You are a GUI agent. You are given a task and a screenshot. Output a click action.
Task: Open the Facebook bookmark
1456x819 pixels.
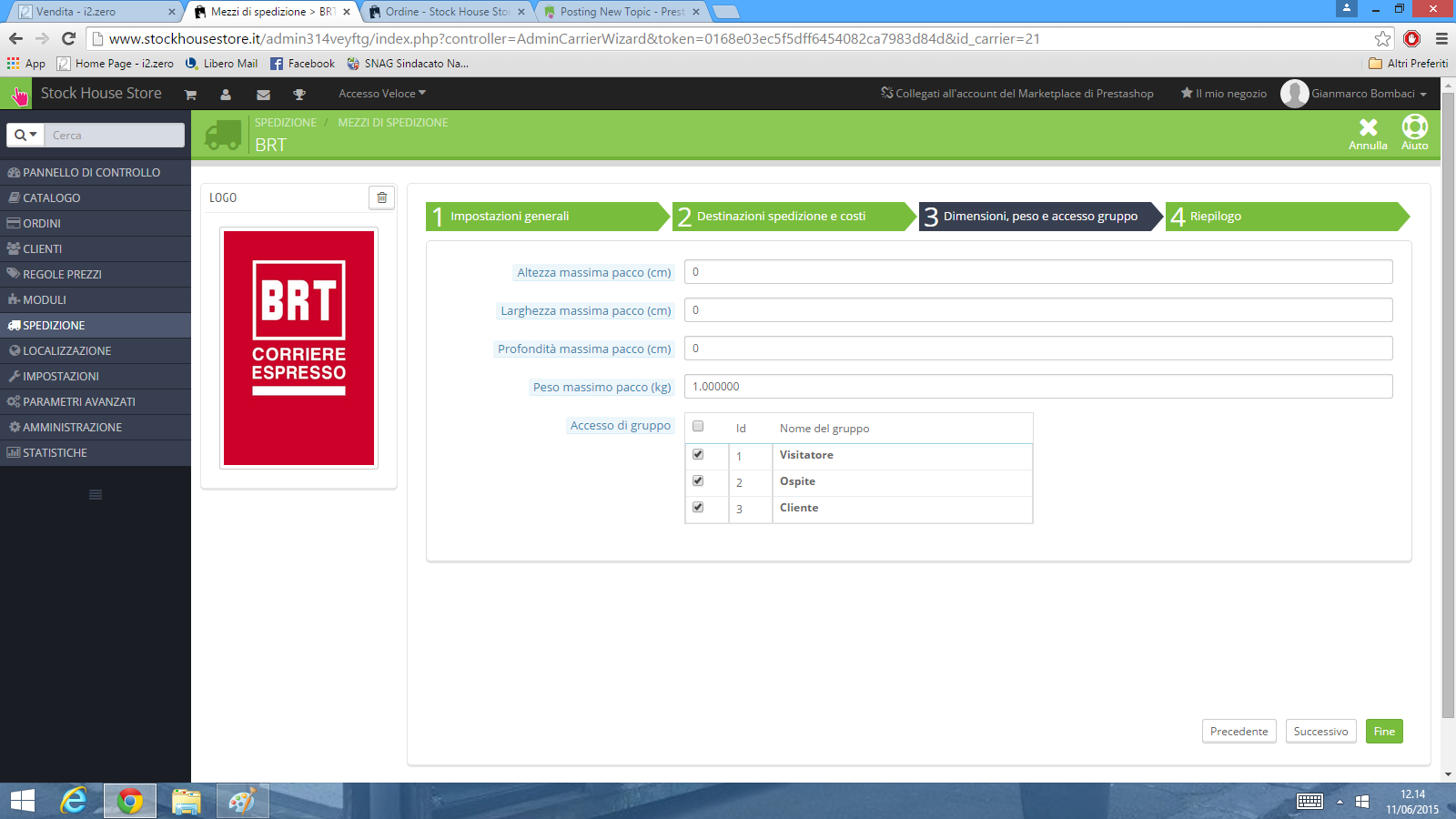coord(302,64)
